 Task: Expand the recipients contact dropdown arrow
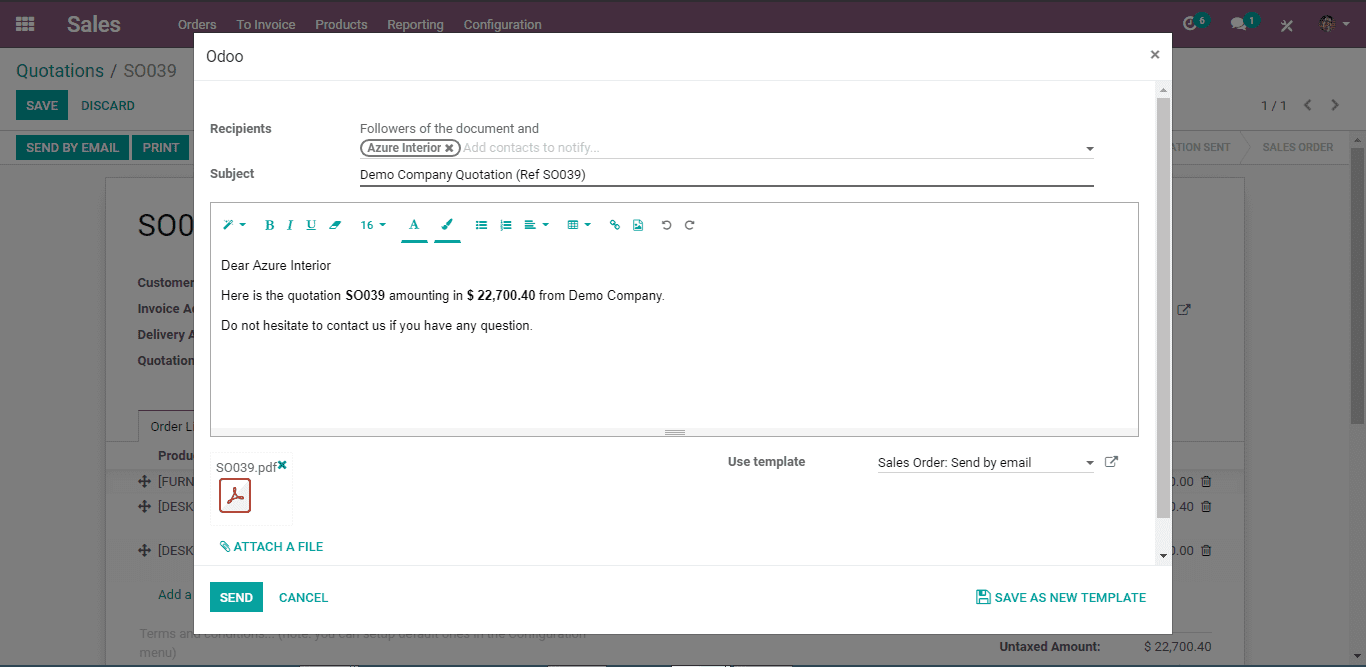(x=1089, y=149)
